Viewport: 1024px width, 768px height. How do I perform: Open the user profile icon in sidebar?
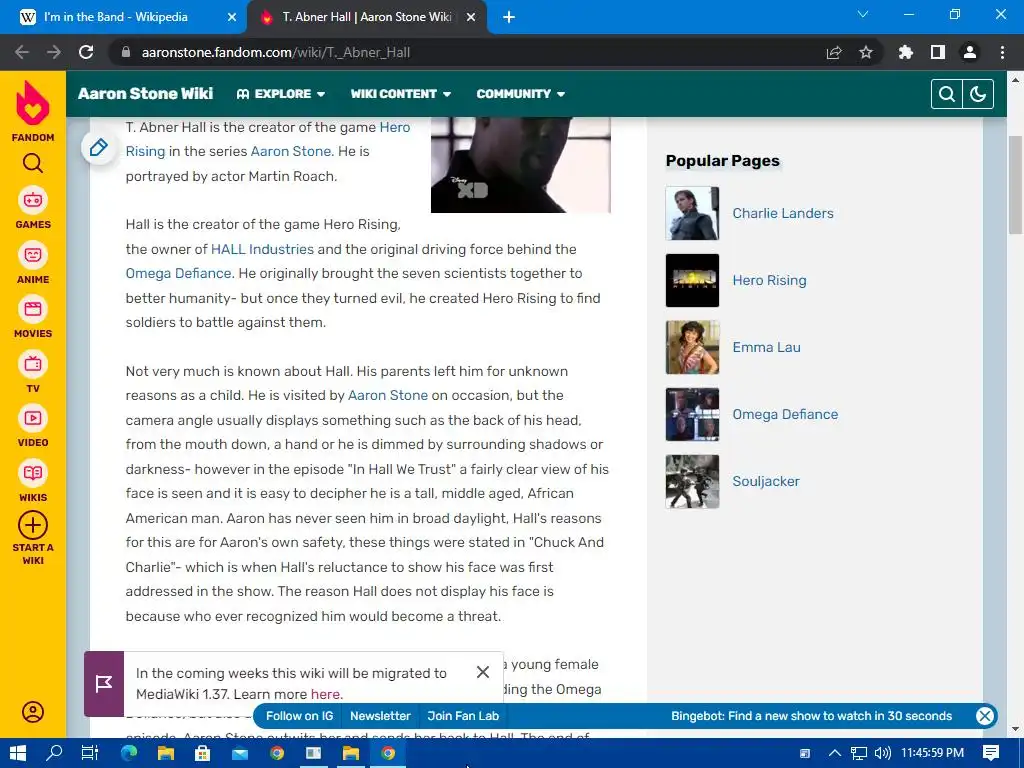[x=33, y=711]
